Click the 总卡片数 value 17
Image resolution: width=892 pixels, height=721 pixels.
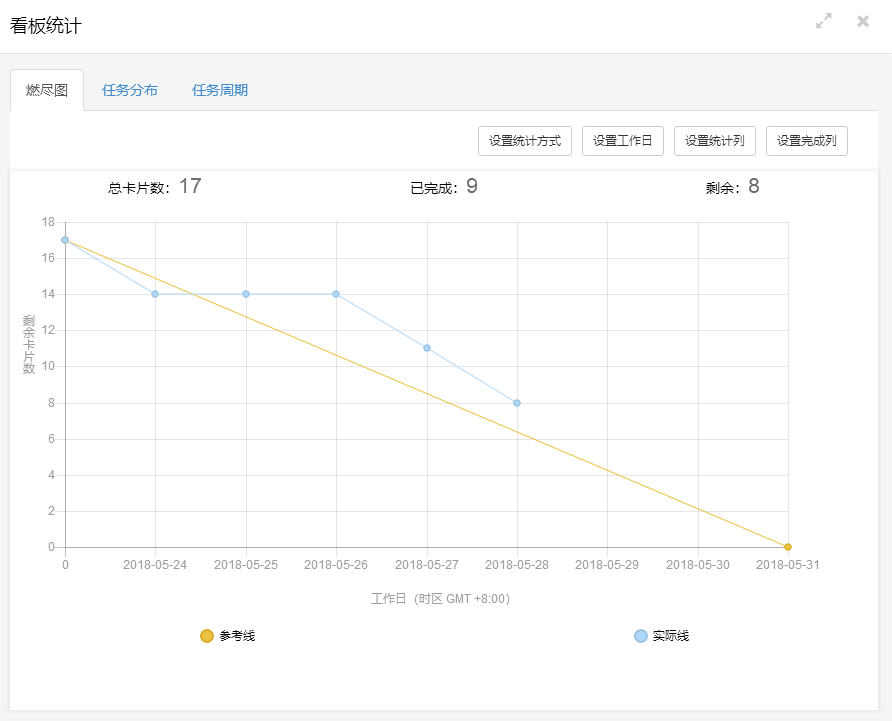pyautogui.click(x=190, y=186)
